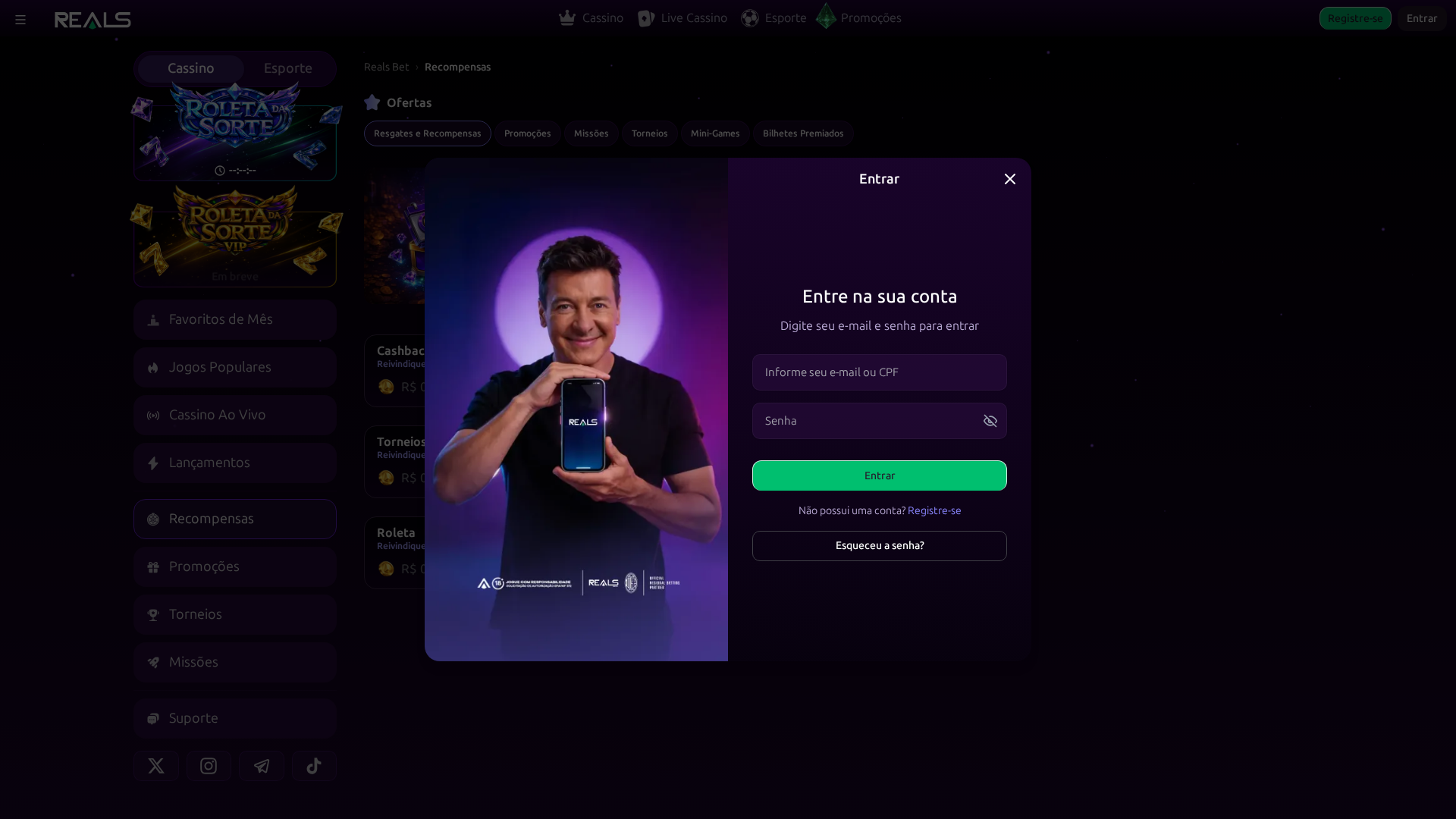Select Resgates e Recompensas tab
1456x819 pixels.
coord(428,133)
